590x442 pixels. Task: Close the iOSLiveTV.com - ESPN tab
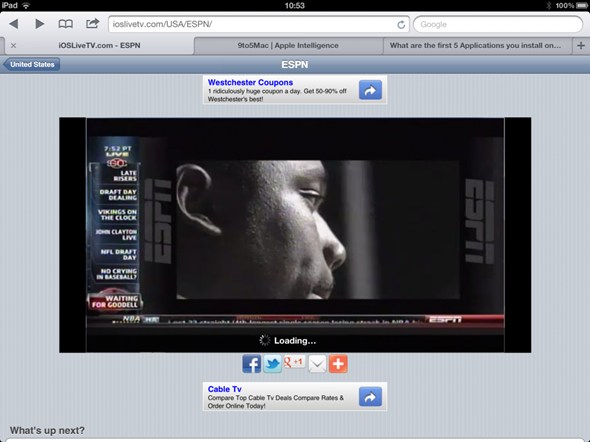(14, 46)
